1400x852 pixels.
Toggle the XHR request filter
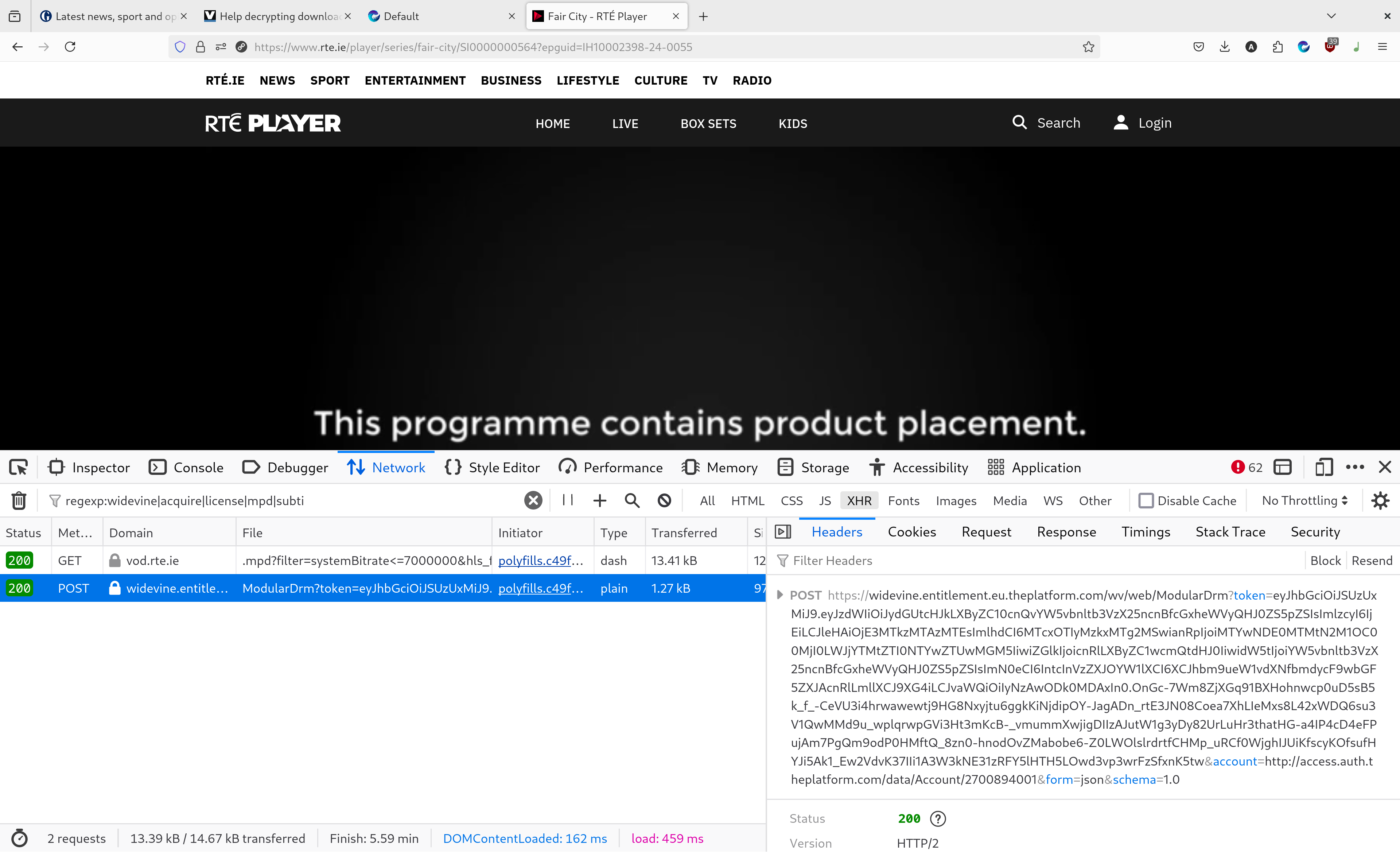click(859, 501)
